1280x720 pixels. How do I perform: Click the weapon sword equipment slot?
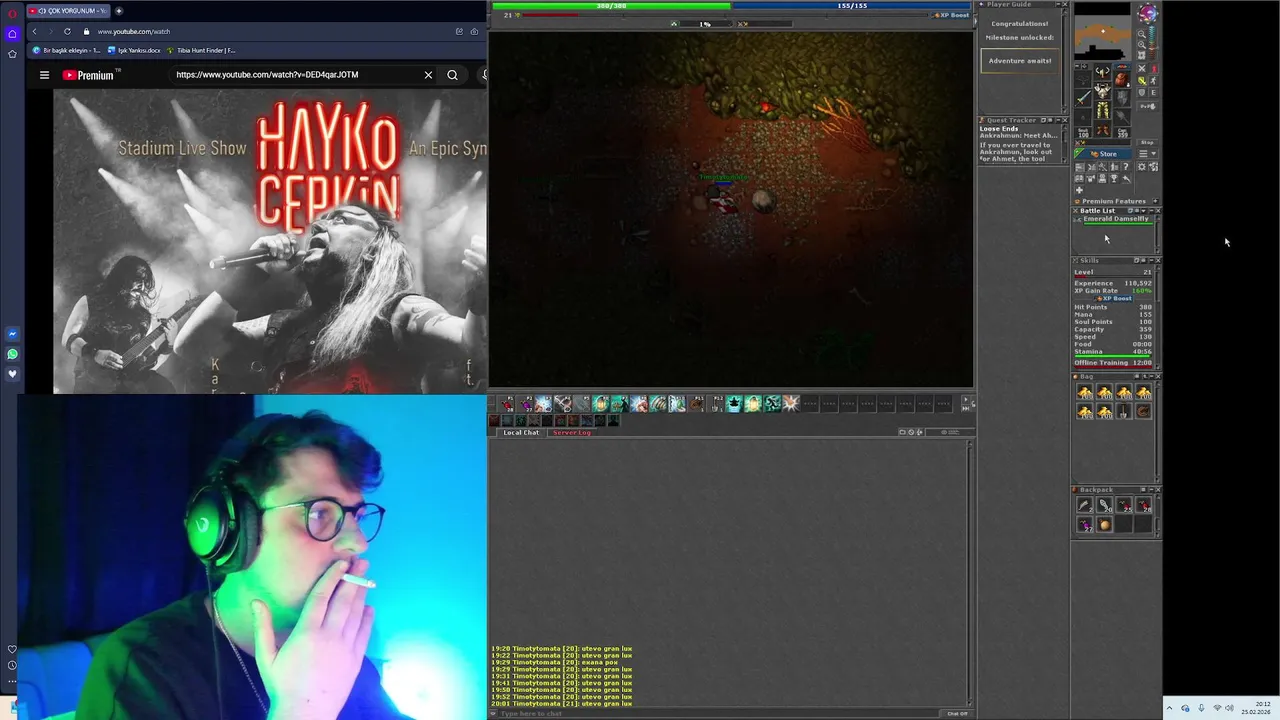pyautogui.click(x=1083, y=97)
